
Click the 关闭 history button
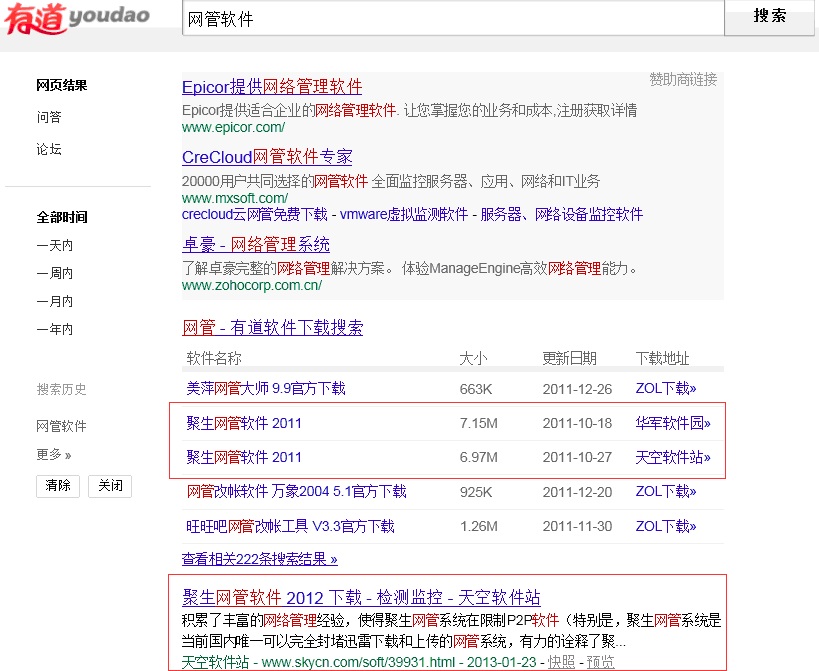pos(110,486)
